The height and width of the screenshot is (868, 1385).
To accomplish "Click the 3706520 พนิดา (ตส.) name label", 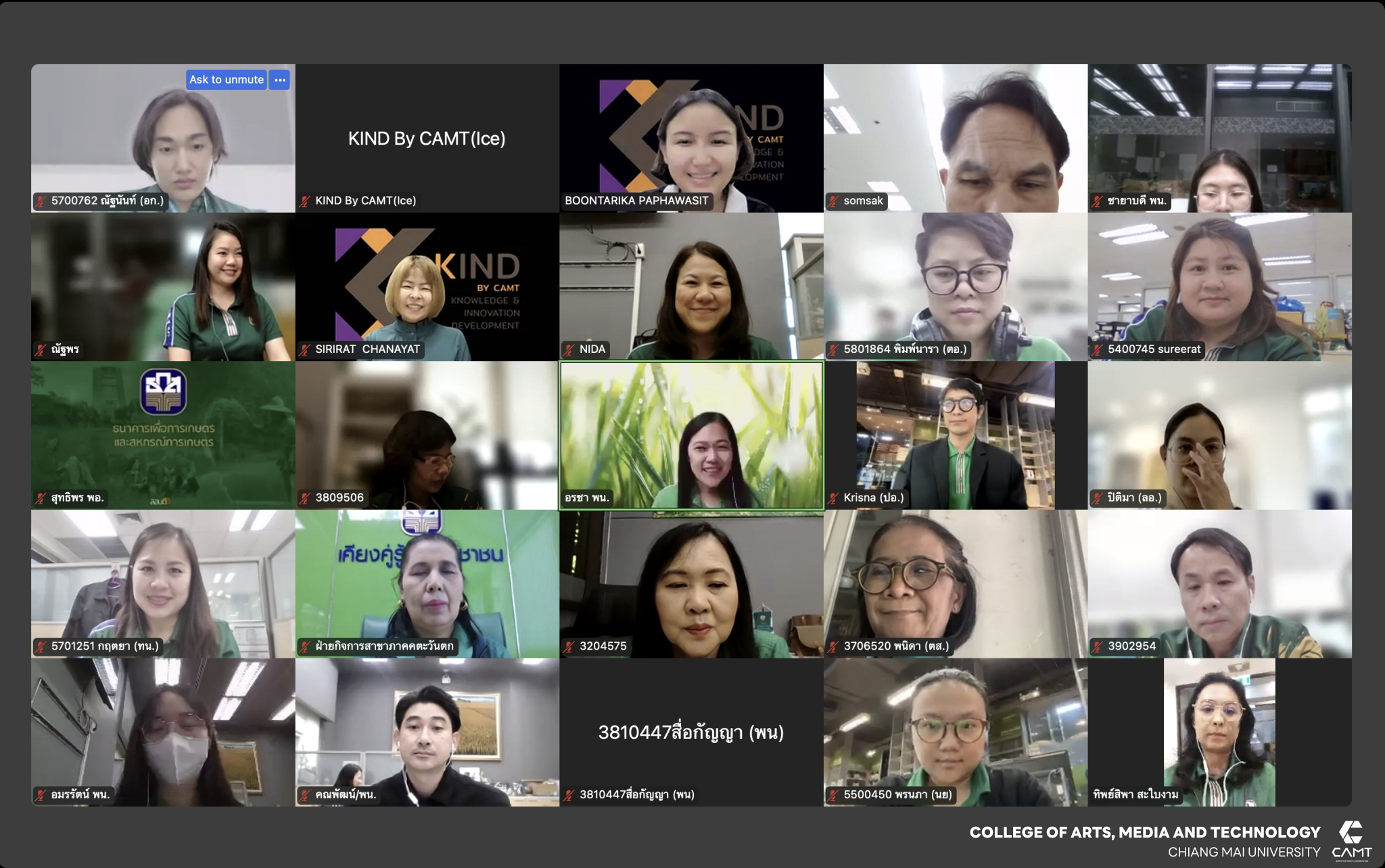I will click(896, 646).
